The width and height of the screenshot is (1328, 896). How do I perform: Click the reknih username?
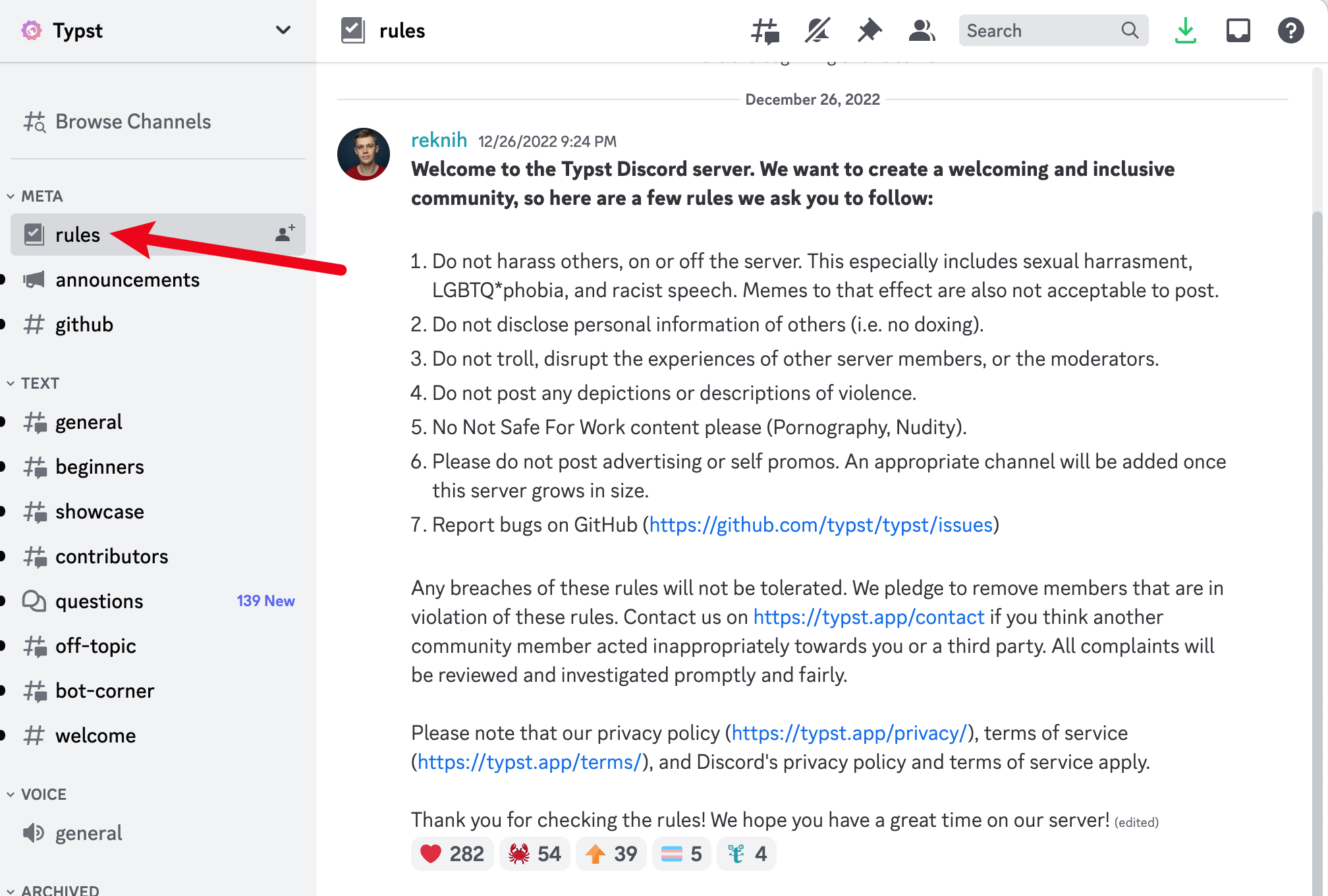tap(439, 140)
